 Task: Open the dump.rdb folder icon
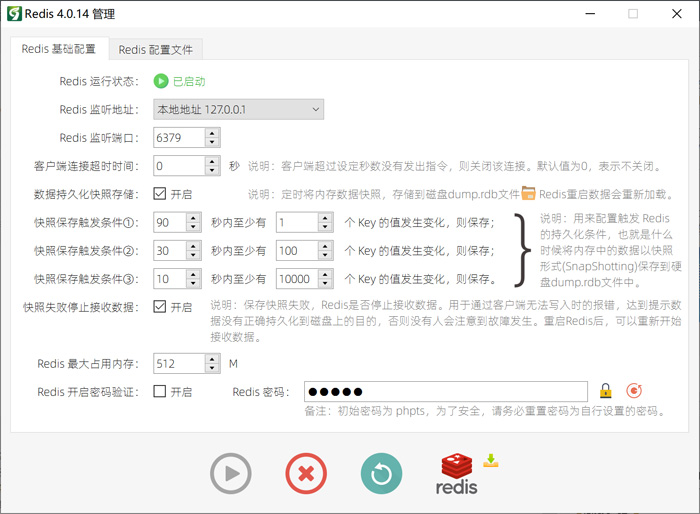coord(529,193)
